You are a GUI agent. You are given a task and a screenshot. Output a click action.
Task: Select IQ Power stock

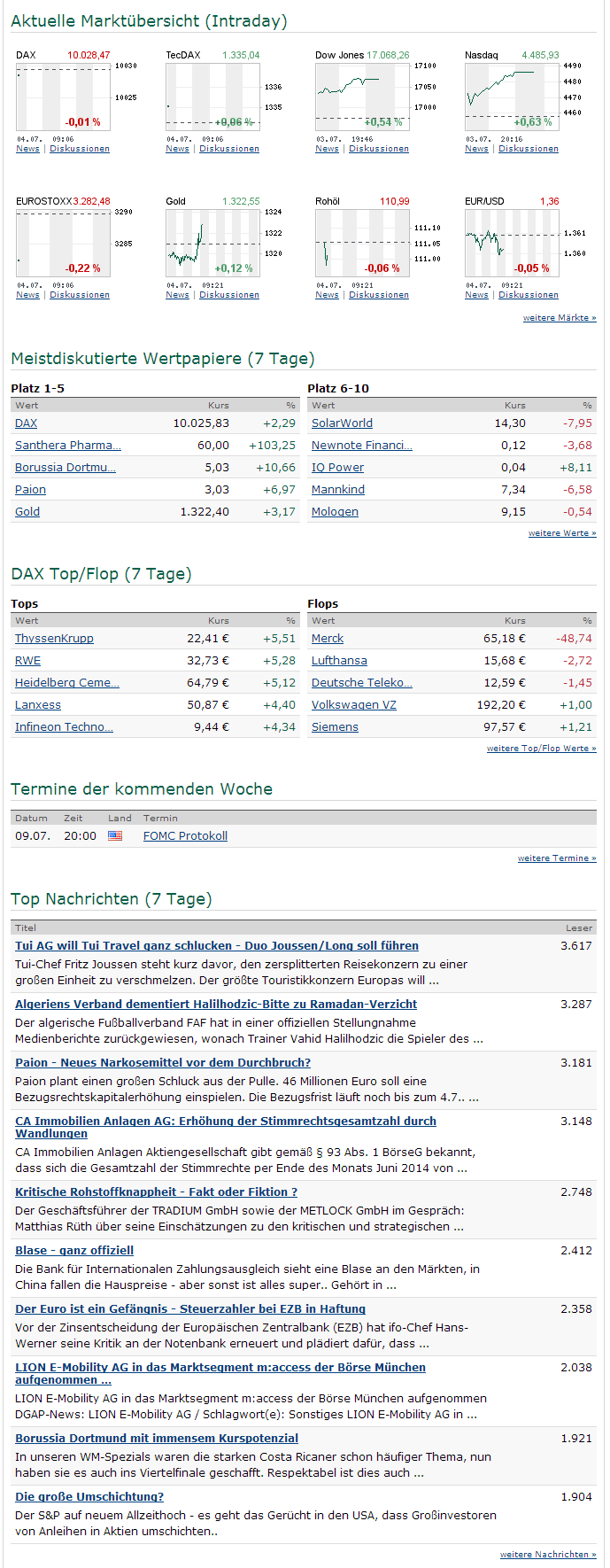tap(337, 468)
